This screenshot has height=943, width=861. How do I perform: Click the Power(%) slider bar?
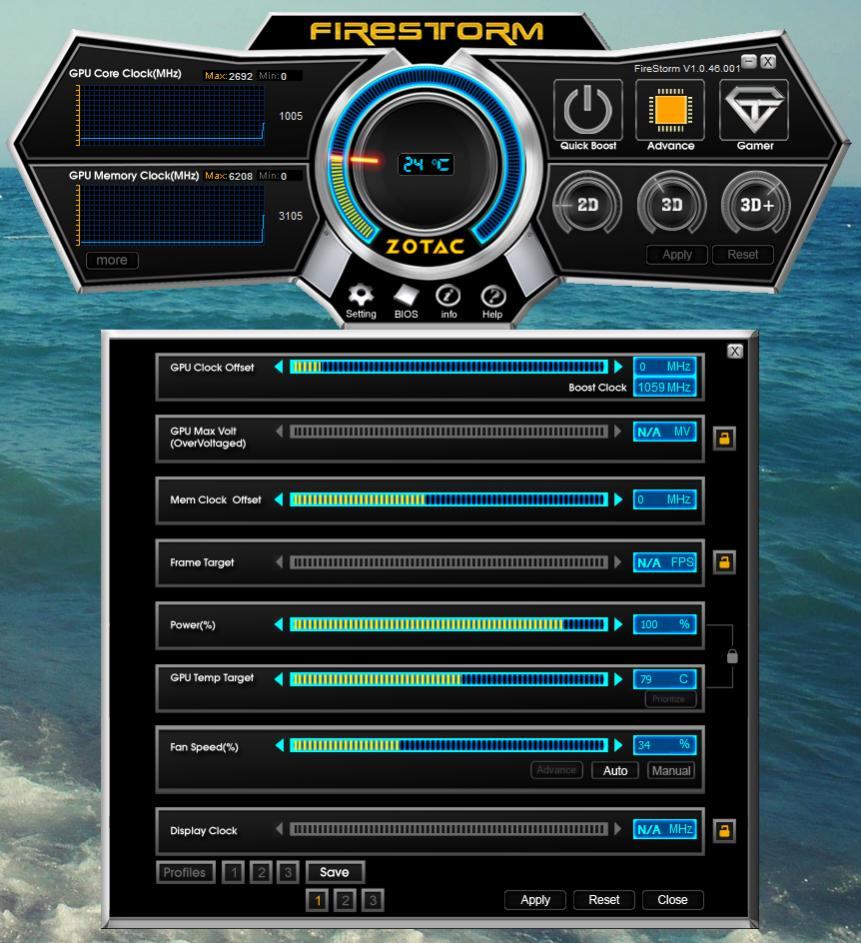point(449,624)
